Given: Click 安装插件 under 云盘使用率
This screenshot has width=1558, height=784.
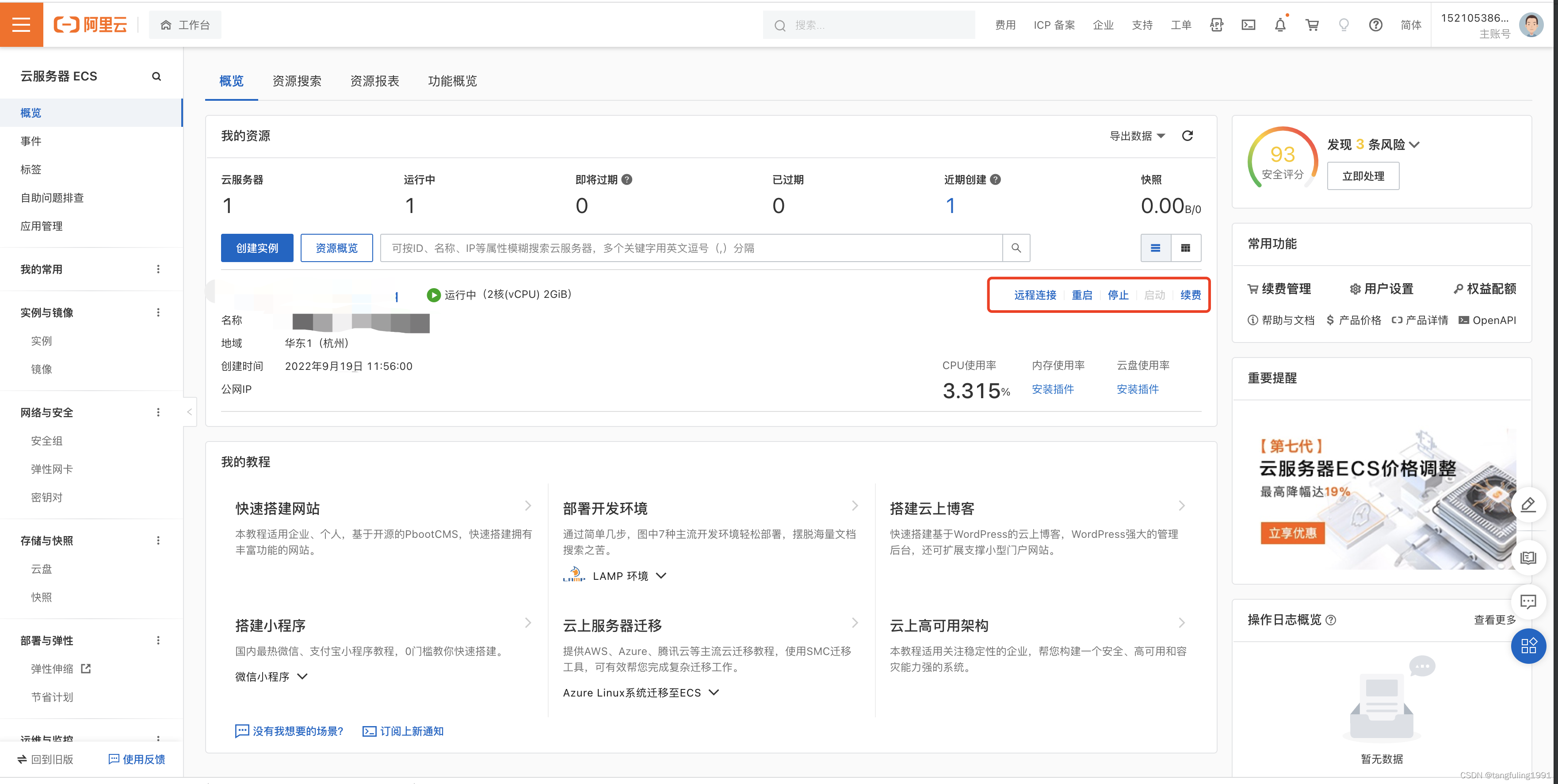Looking at the screenshot, I should pyautogui.click(x=1138, y=389).
